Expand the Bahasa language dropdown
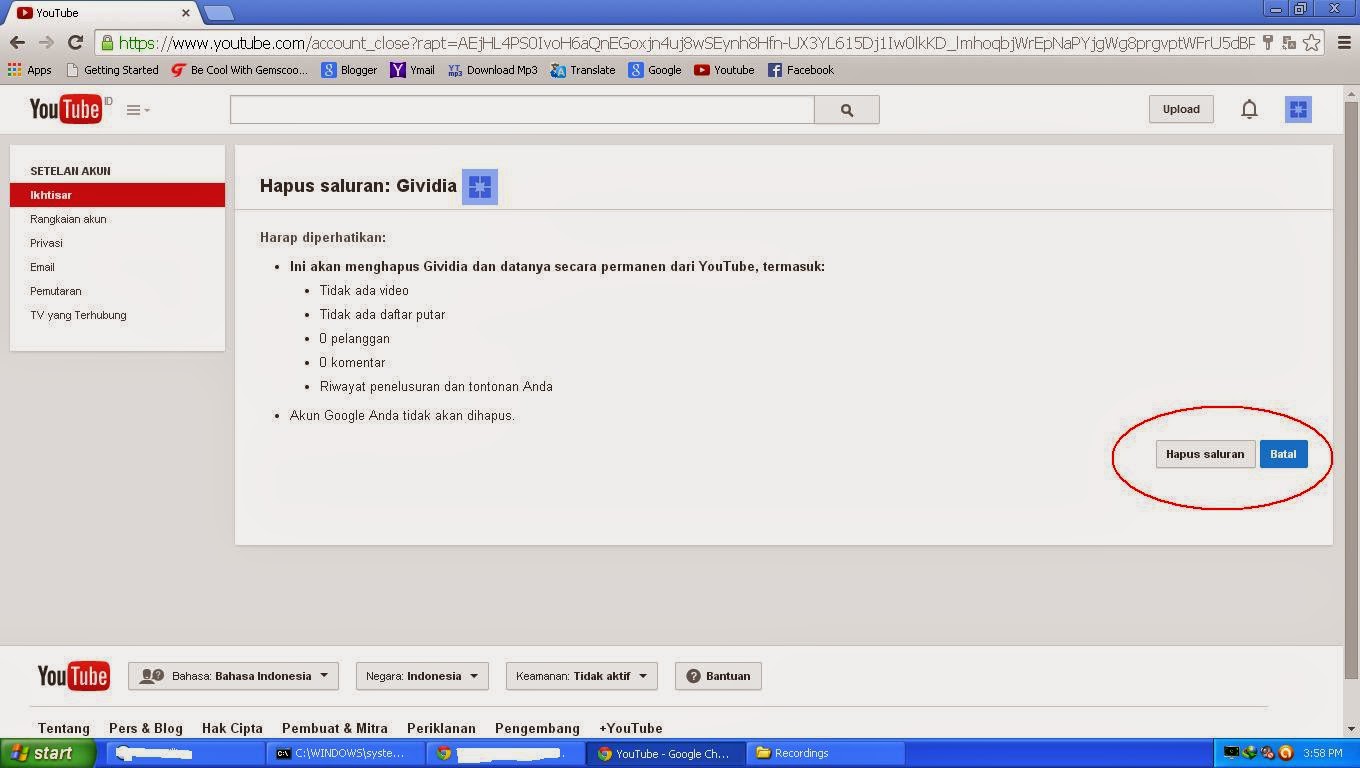 click(233, 676)
